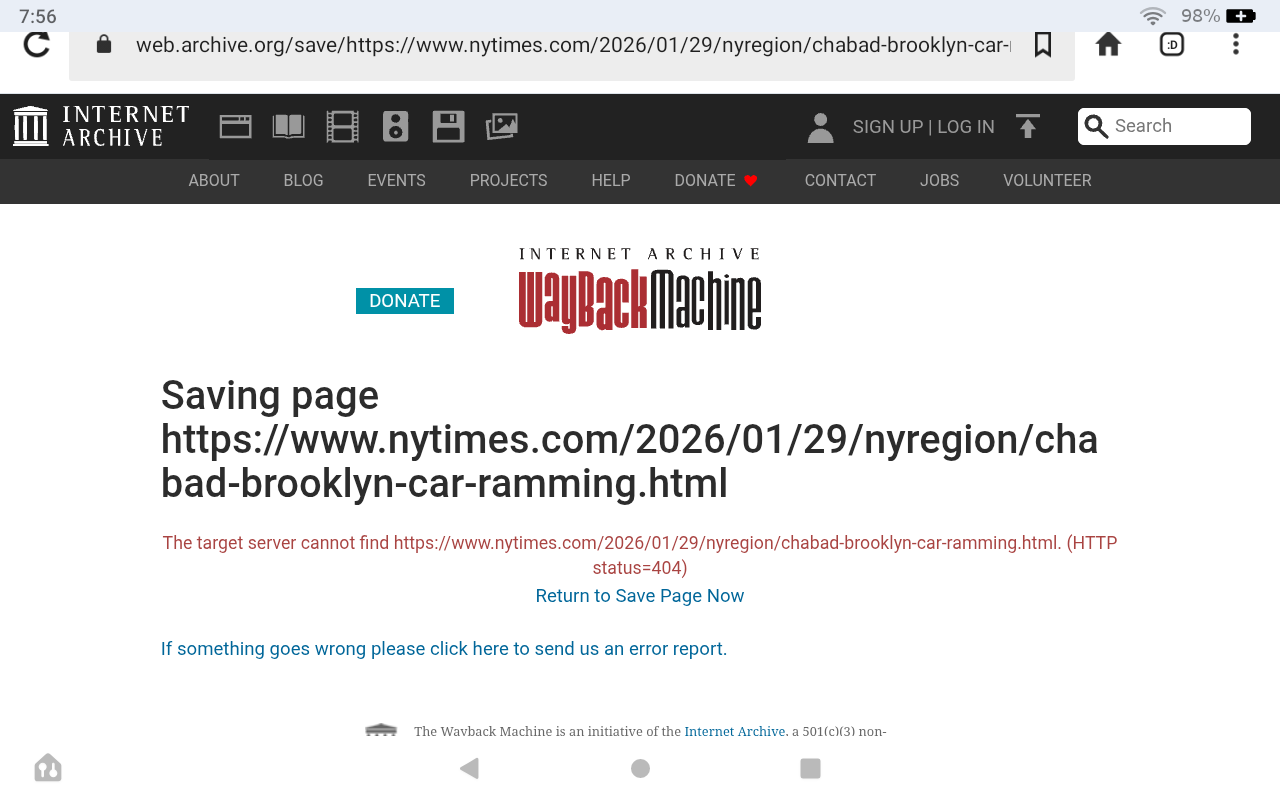Open the ABOUT menu item
The image size is (1280, 800).
(214, 181)
